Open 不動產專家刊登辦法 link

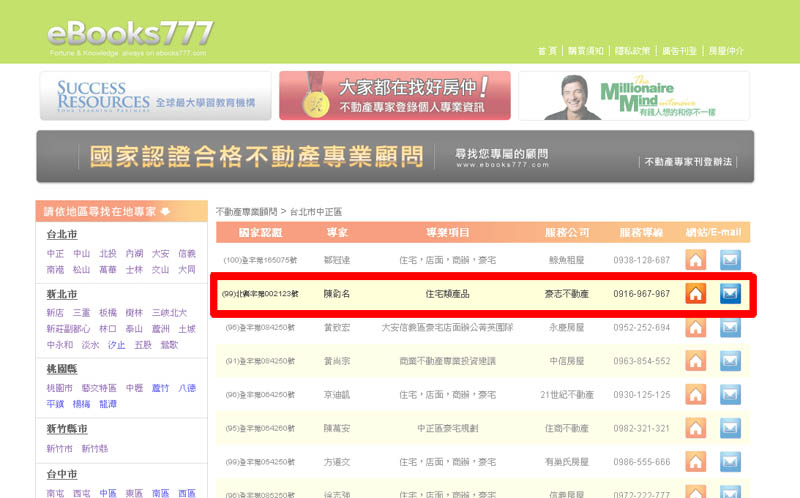(x=688, y=162)
